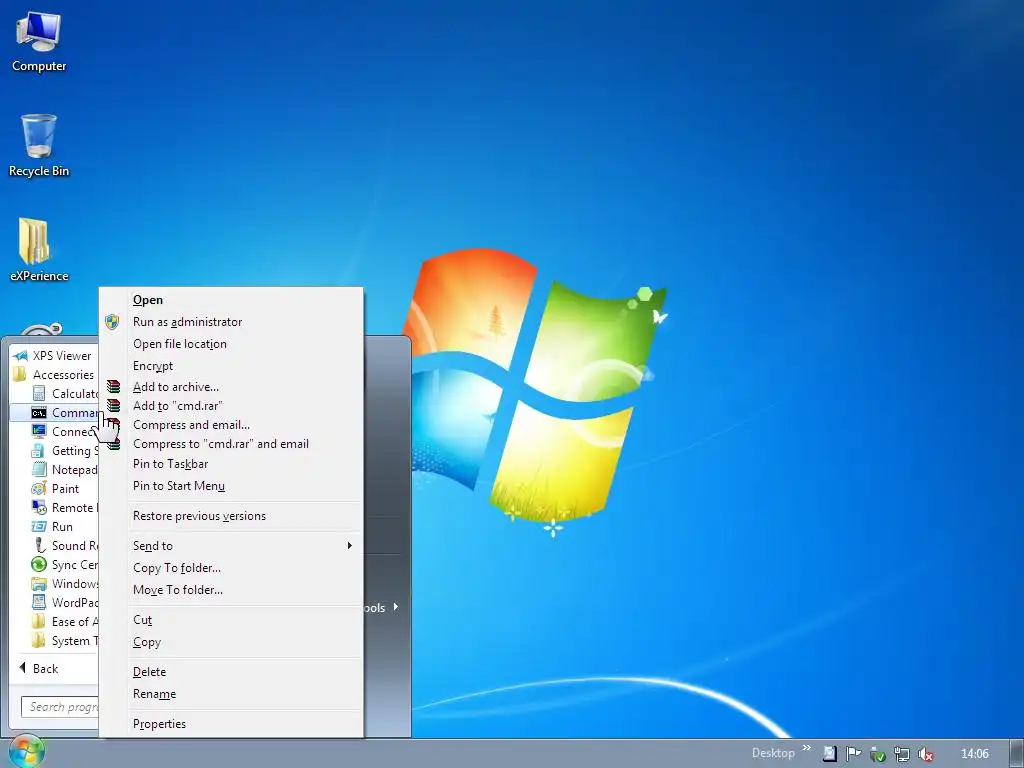Select Encrypt in the context menu

231,366
